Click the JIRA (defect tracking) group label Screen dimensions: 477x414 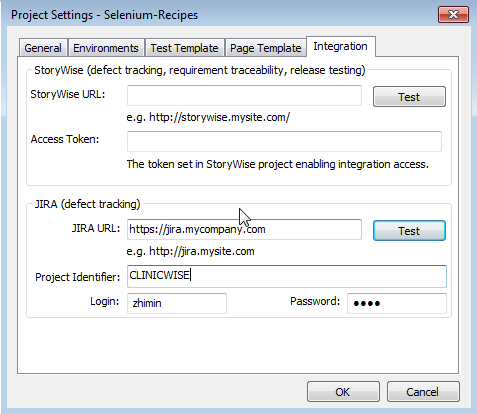pos(88,204)
